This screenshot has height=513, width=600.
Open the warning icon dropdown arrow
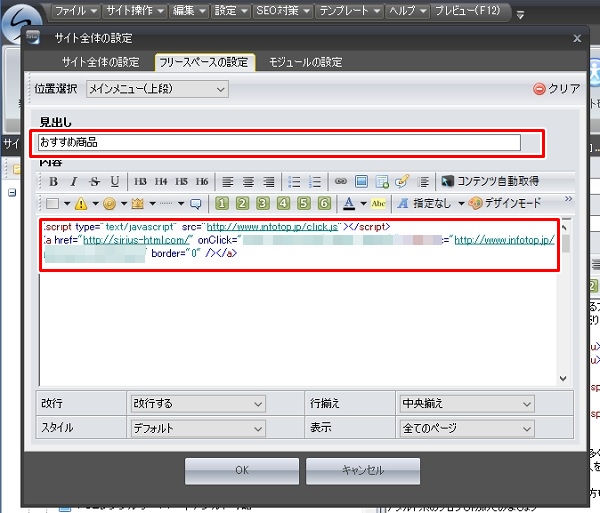[96, 204]
